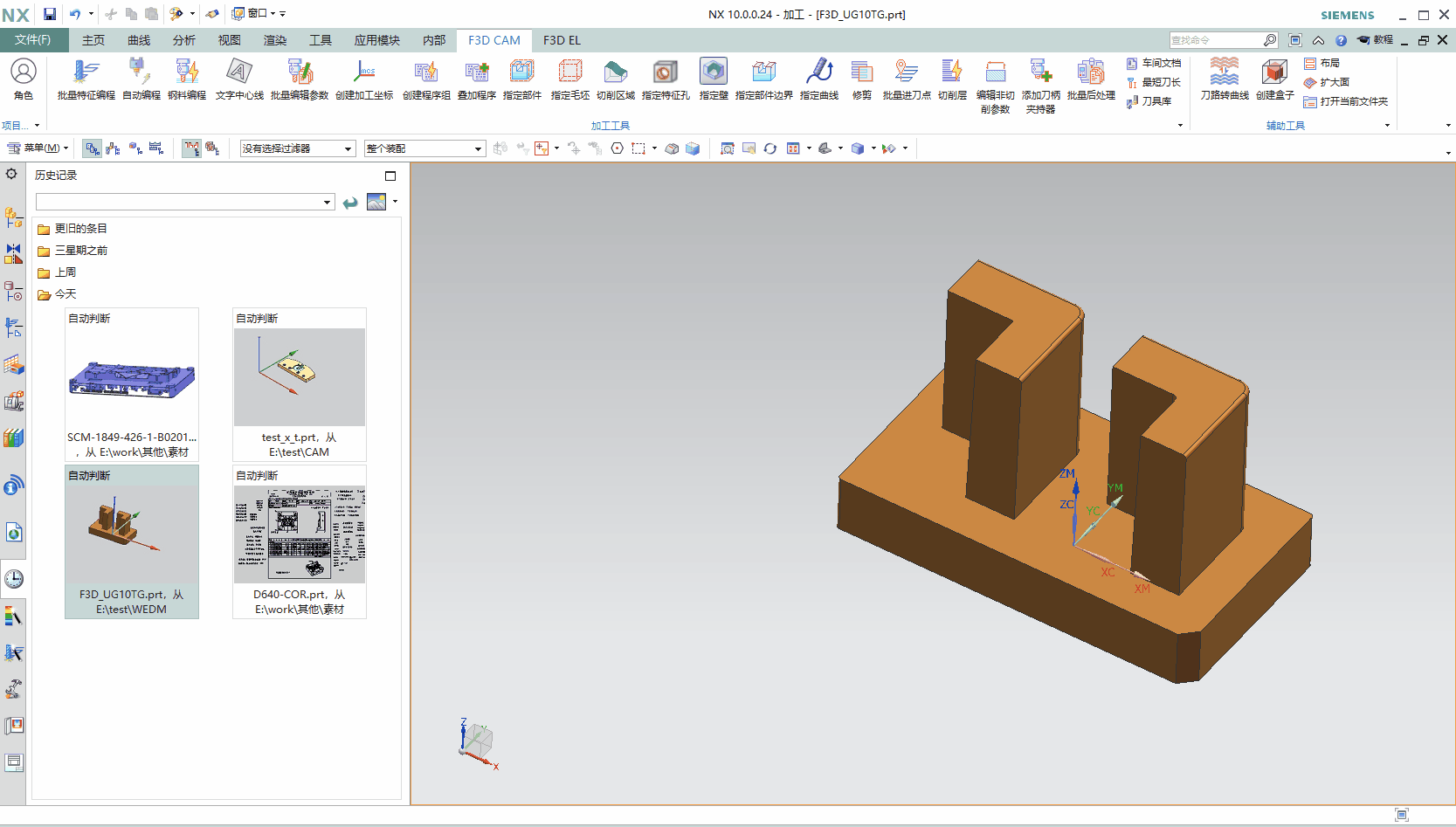Click 扩大面 button
The image size is (1456, 827).
point(1326,82)
